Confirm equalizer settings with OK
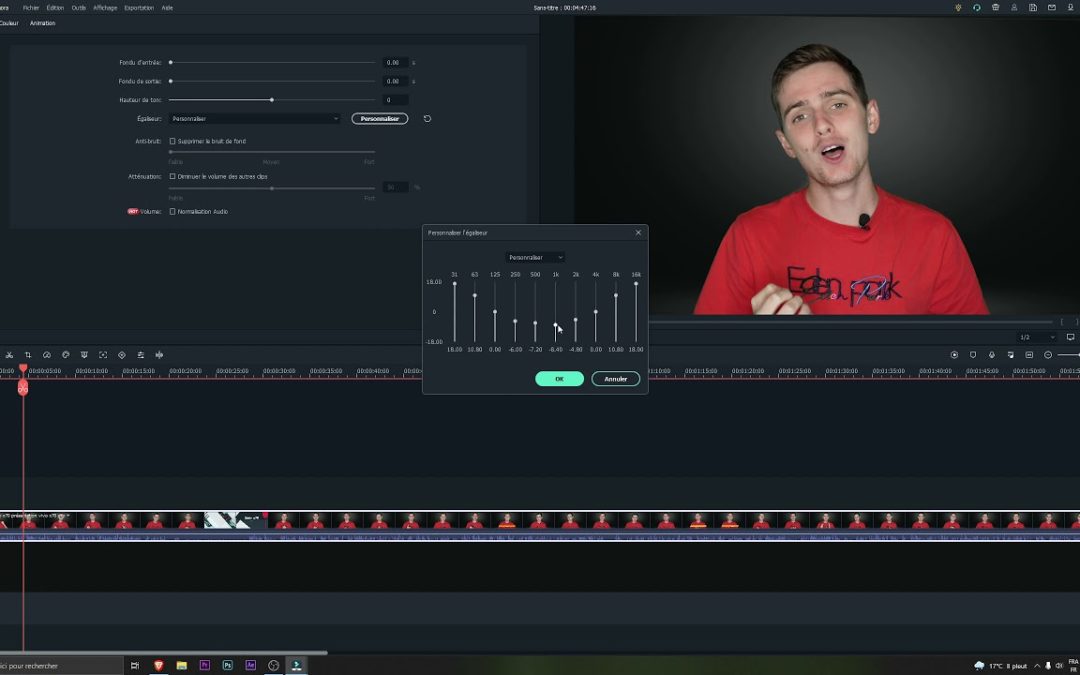Screen dimensions: 1080x675 pos(559,379)
